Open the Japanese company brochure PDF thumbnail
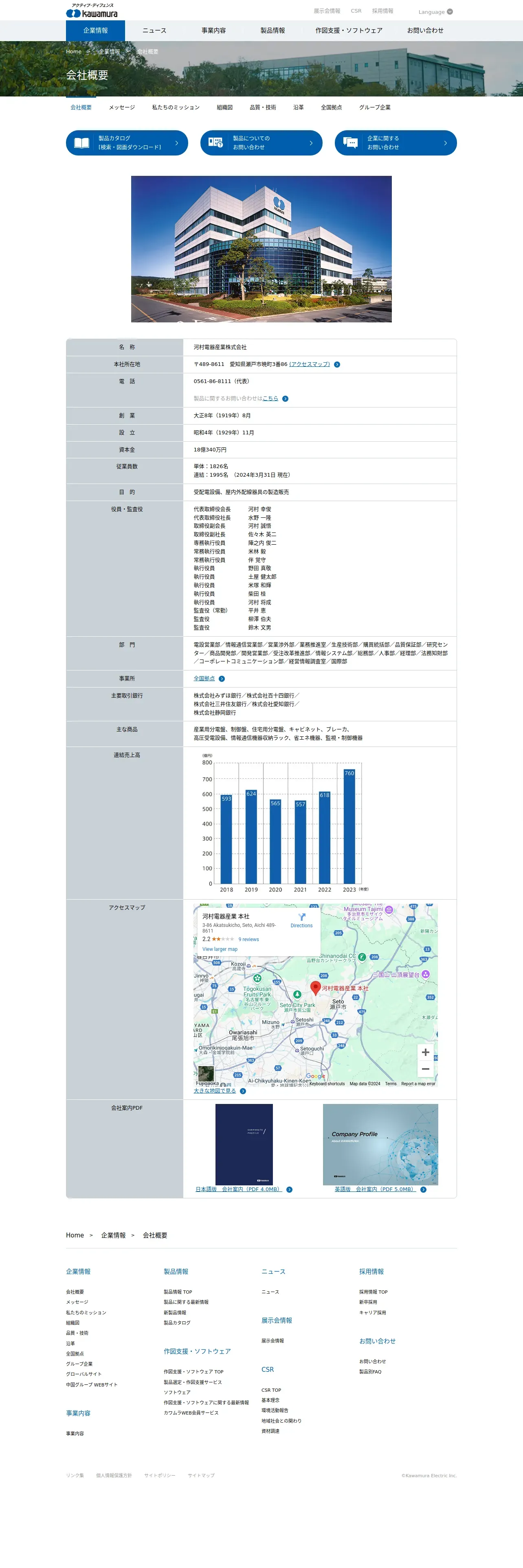The width and height of the screenshot is (523, 1568). click(244, 1144)
